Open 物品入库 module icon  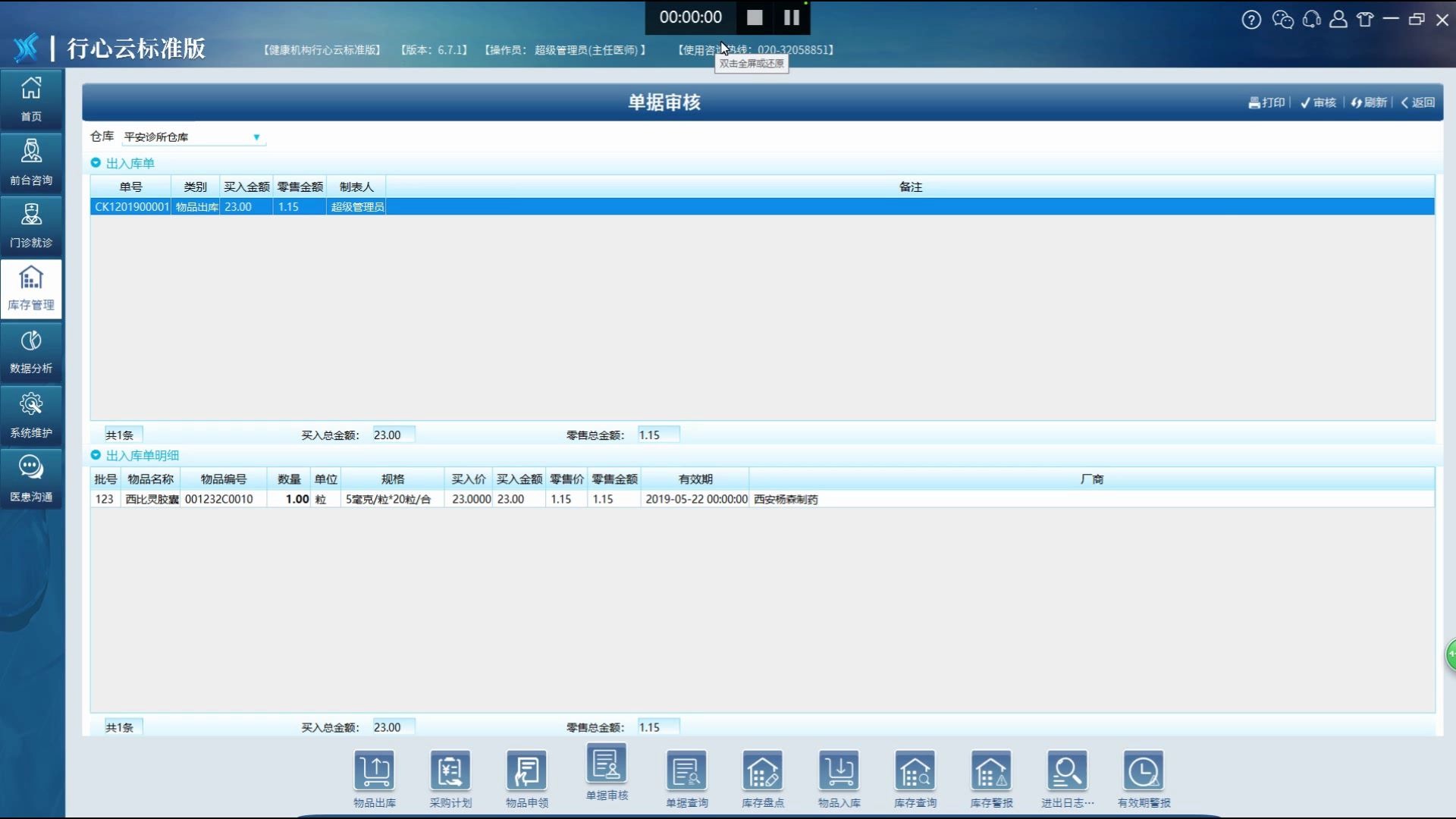[x=839, y=772]
